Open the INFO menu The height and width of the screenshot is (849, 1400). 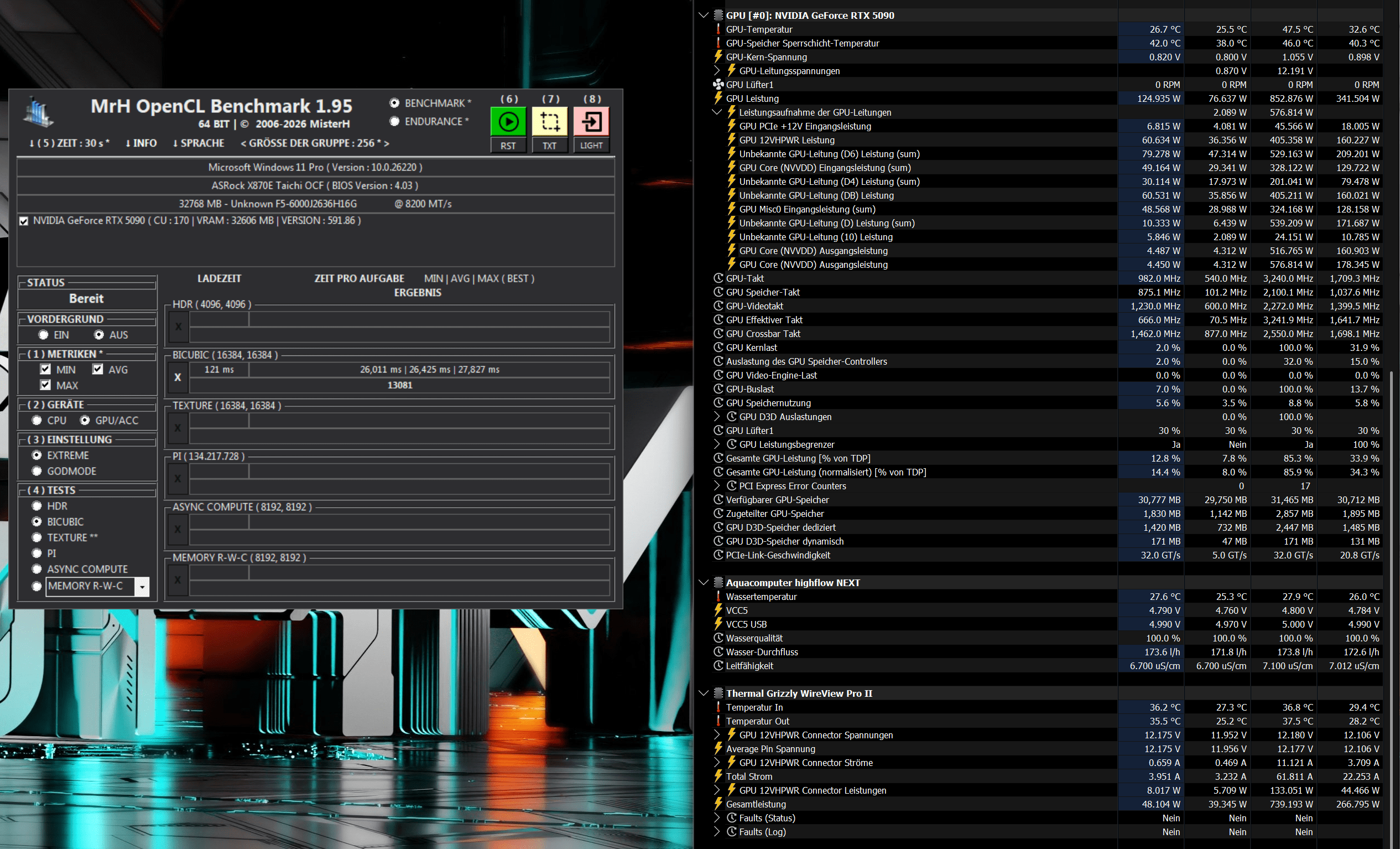[141, 143]
